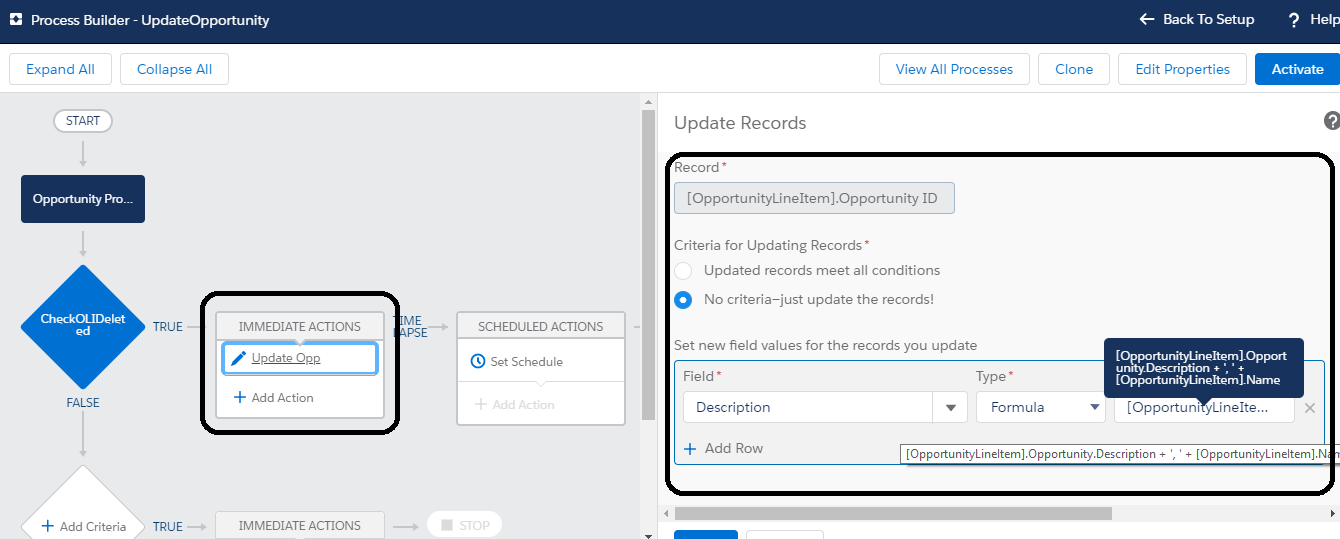Click the Description field input
The width and height of the screenshot is (1340, 539).
pyautogui.click(x=808, y=407)
